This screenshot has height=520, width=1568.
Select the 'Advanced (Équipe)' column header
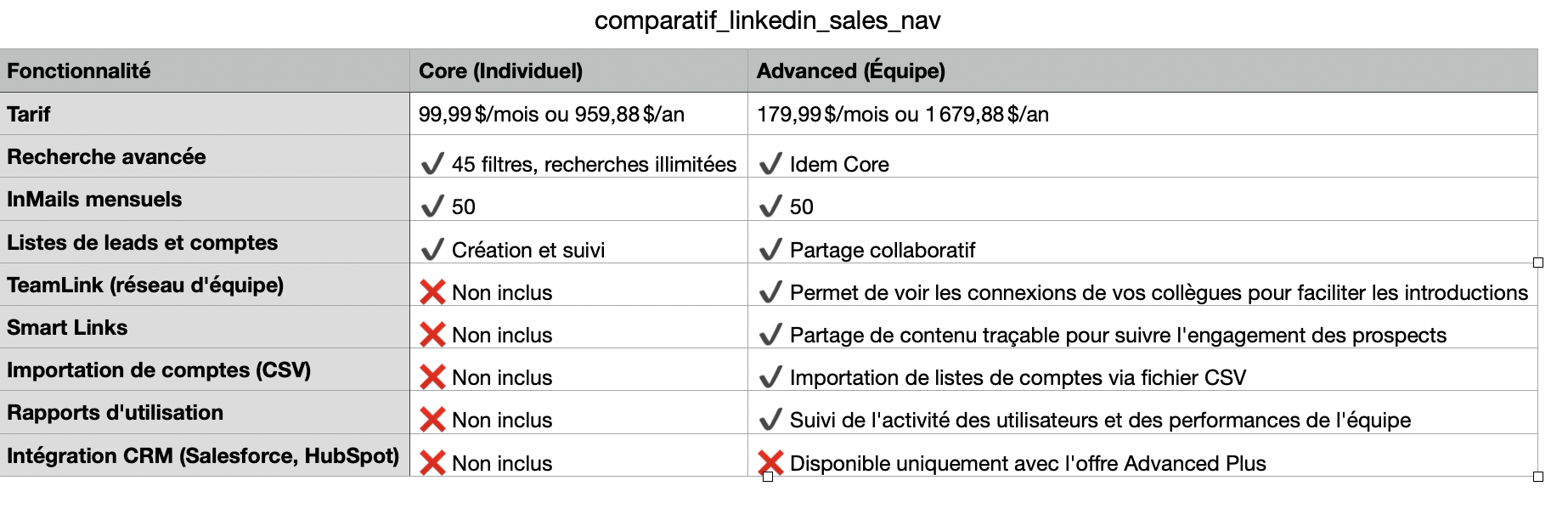point(1142,71)
